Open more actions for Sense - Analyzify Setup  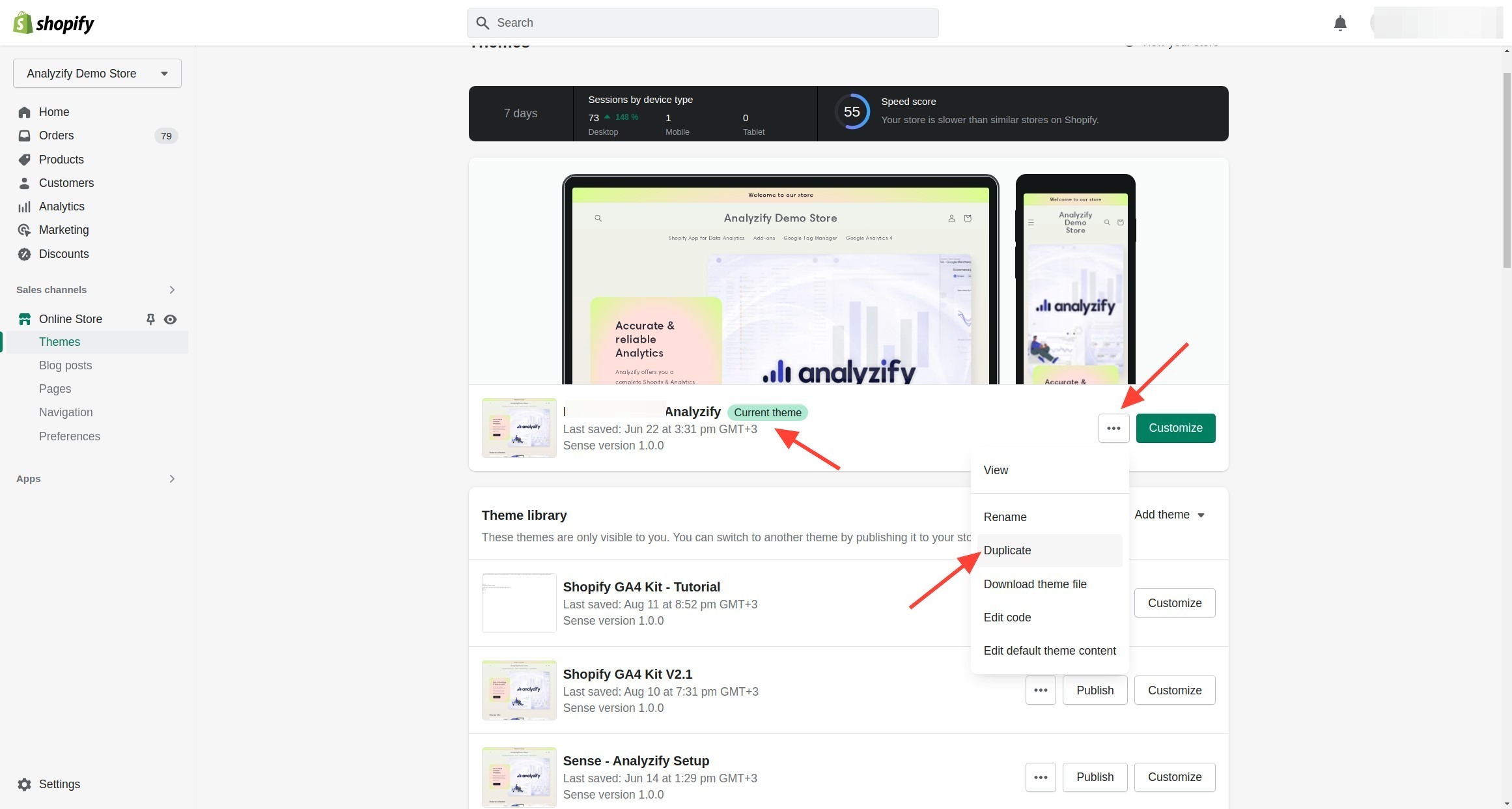pyautogui.click(x=1040, y=777)
